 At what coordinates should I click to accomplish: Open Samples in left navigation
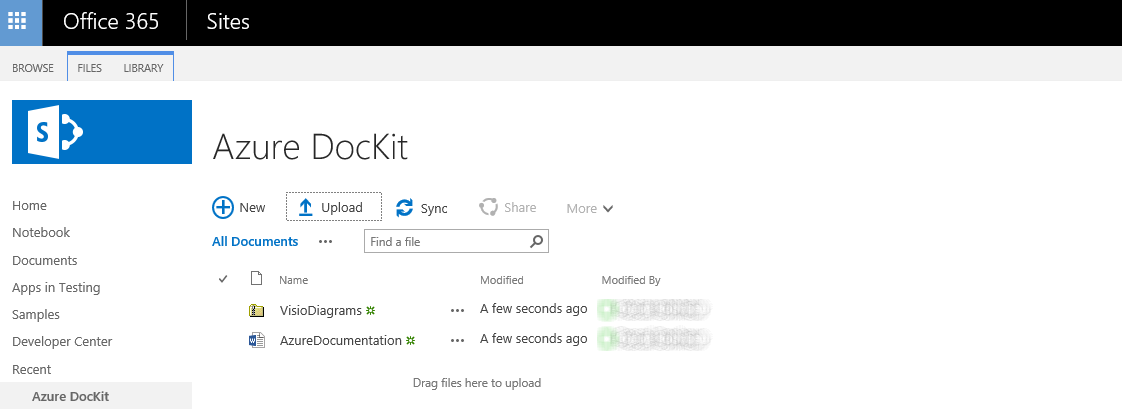[36, 315]
